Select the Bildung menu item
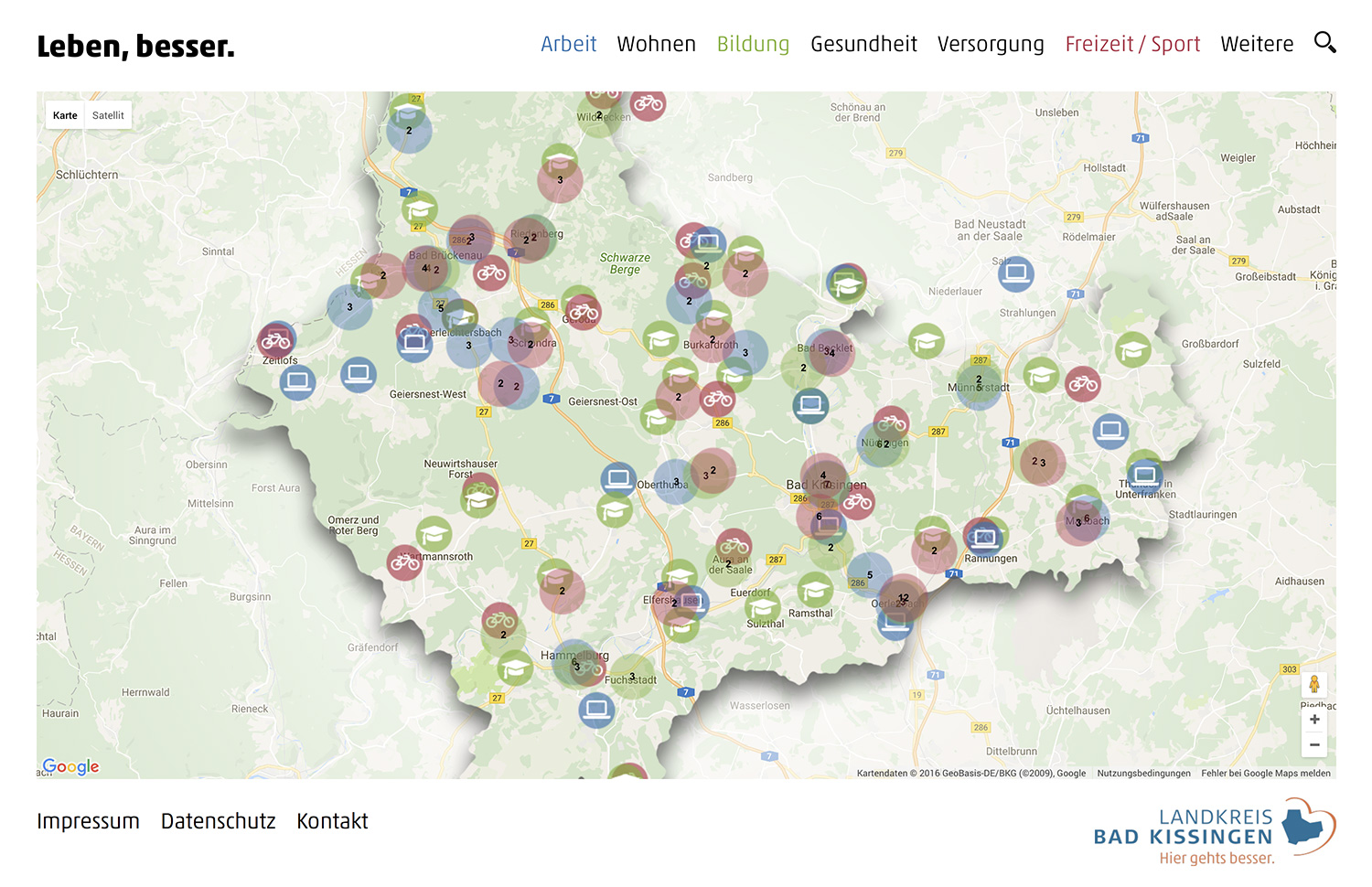 click(x=753, y=44)
